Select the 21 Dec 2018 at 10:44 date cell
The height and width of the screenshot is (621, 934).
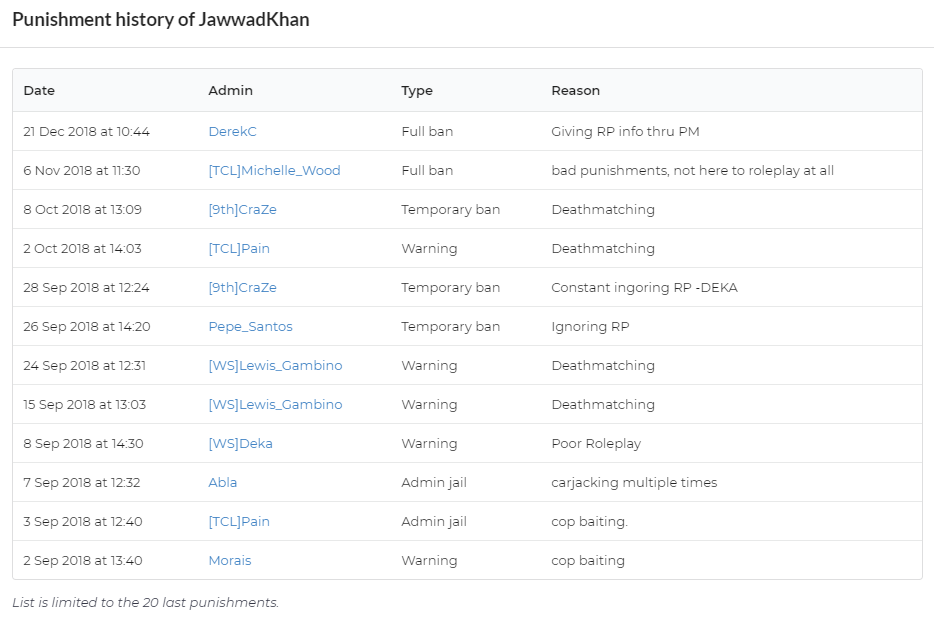click(86, 132)
